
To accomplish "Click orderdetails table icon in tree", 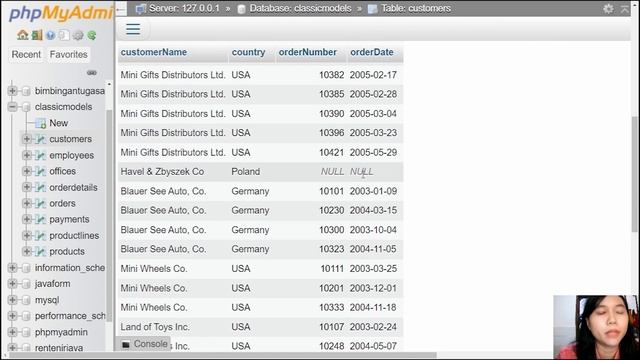I will point(40,187).
